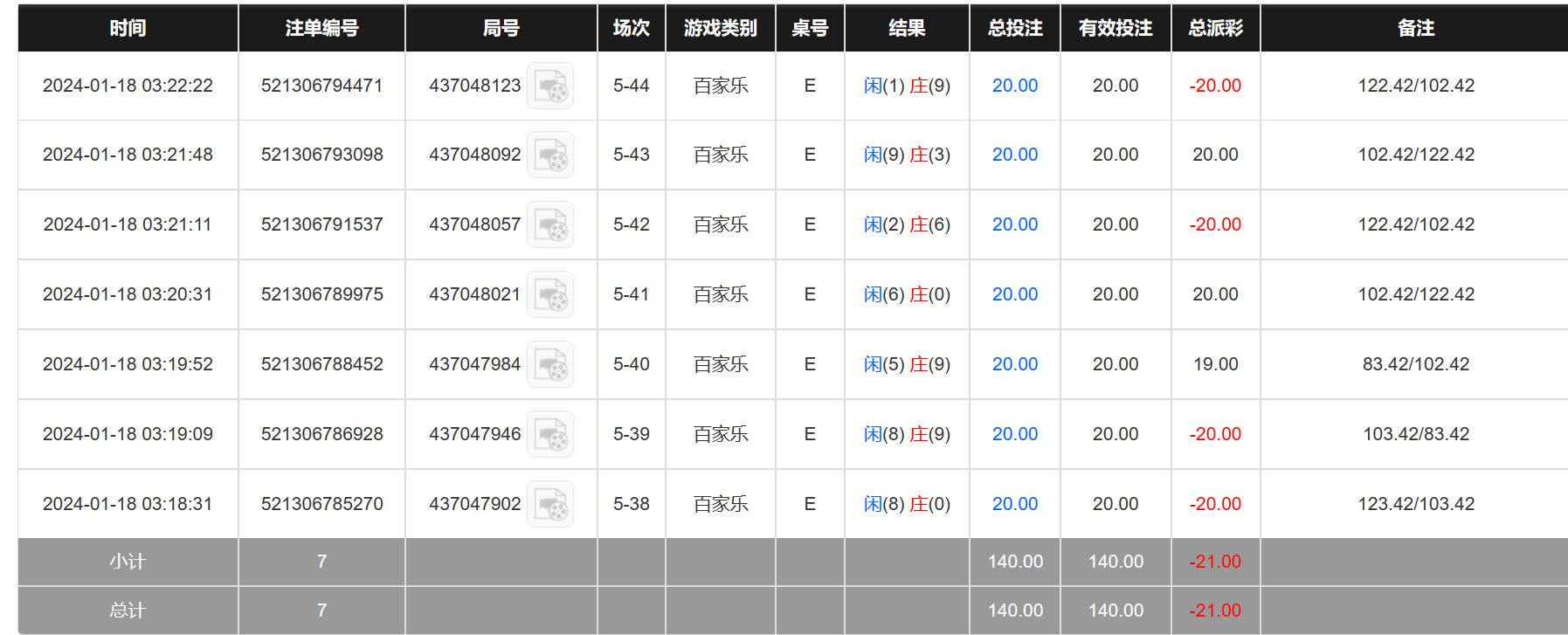Click result 闲(6) 庄(0)
1568x635 pixels.
coord(907,294)
